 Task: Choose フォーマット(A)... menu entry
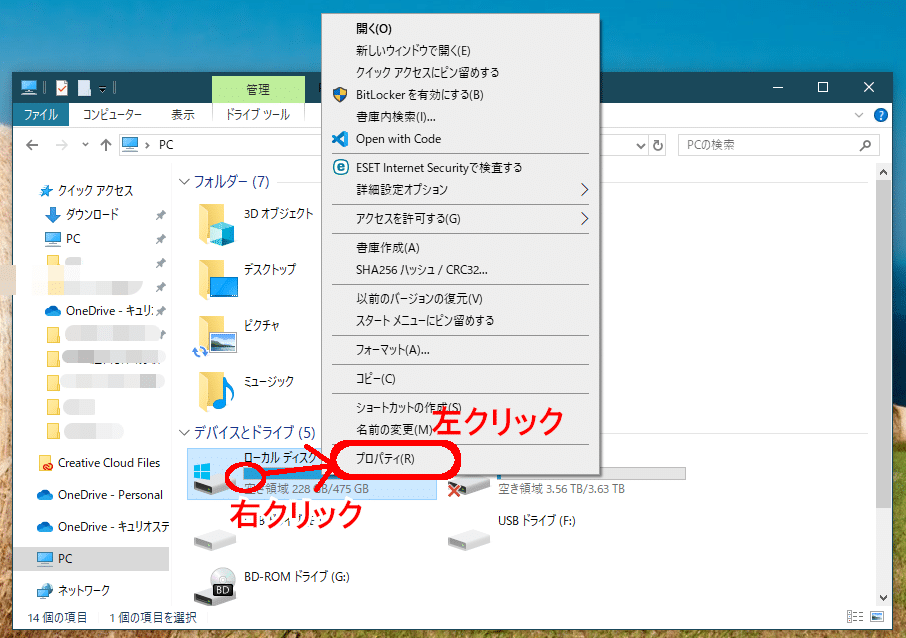point(392,350)
